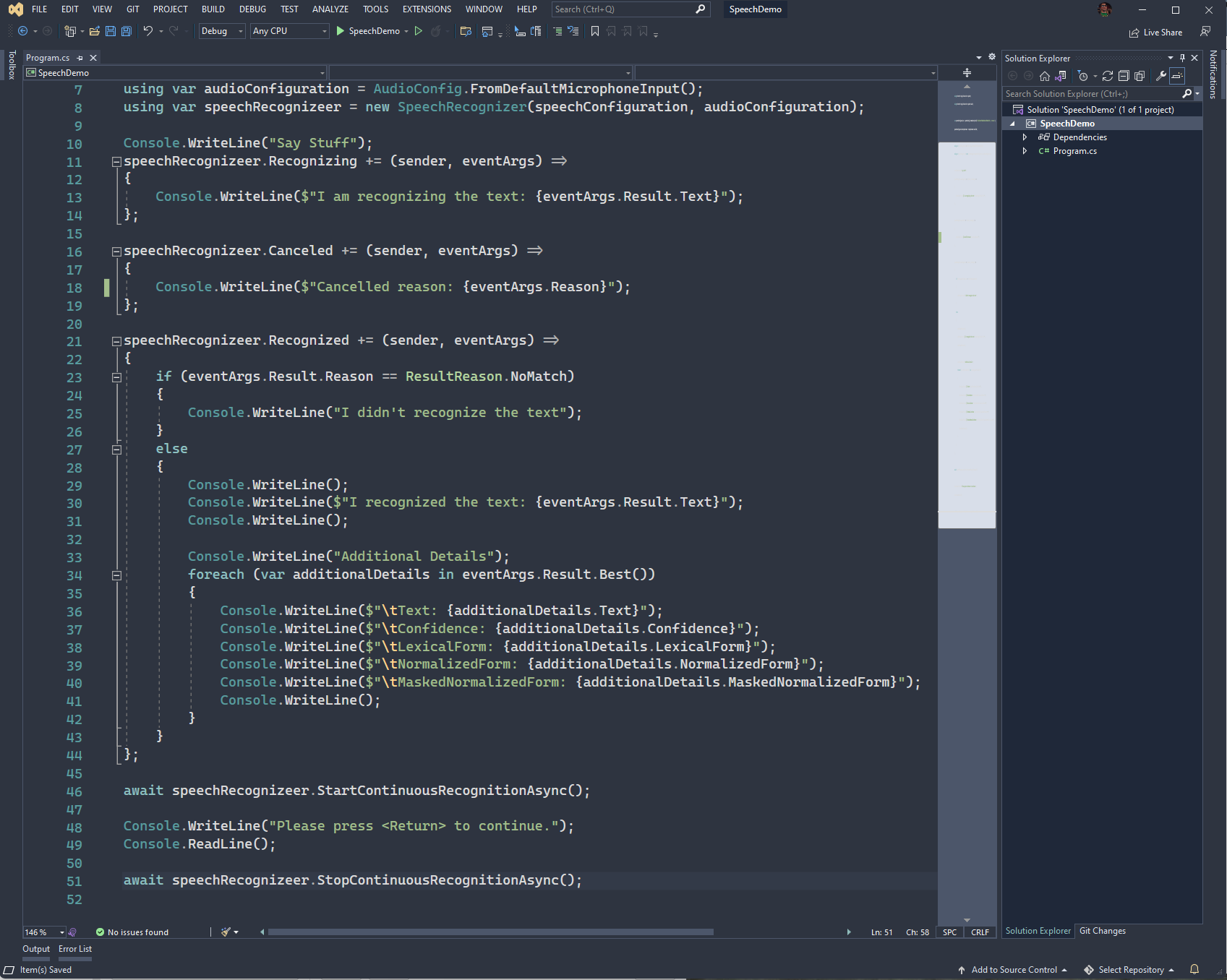1227x980 pixels.
Task: Expand the Program.cs tree node
Action: 1025,151
